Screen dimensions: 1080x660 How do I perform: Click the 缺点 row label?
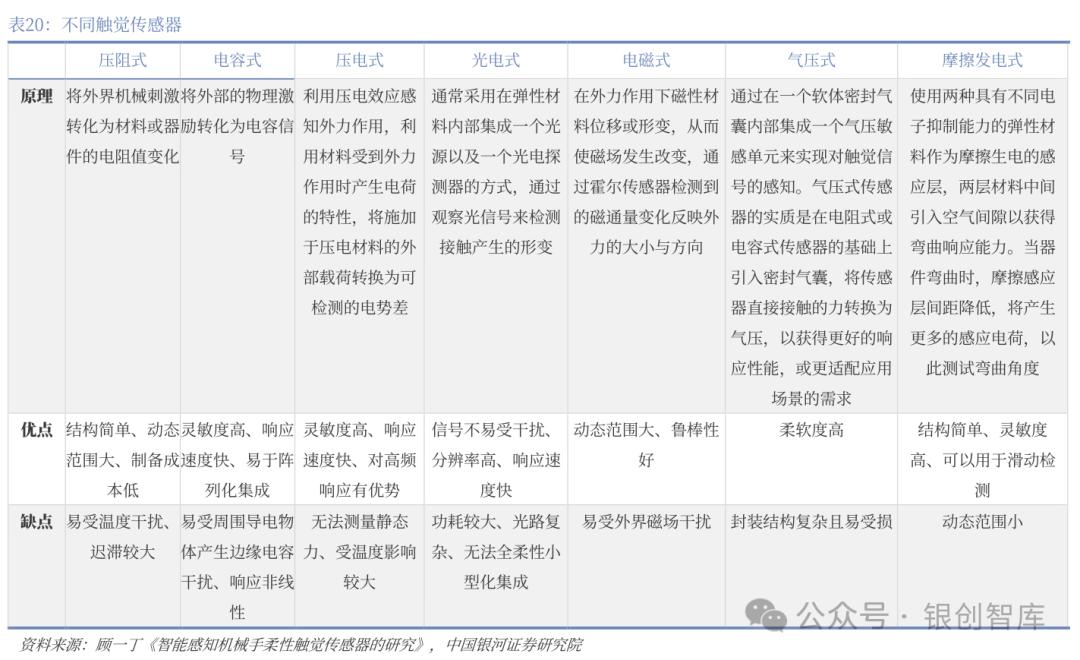coord(37,522)
